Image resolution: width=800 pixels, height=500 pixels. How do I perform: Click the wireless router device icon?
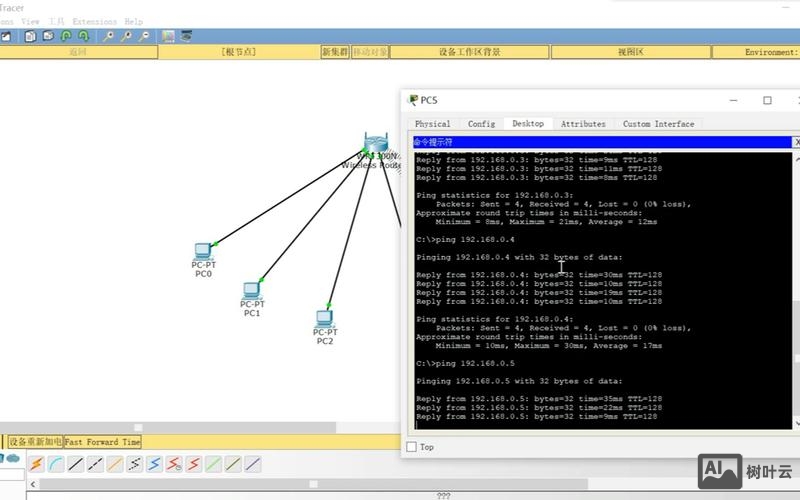pyautogui.click(x=375, y=142)
